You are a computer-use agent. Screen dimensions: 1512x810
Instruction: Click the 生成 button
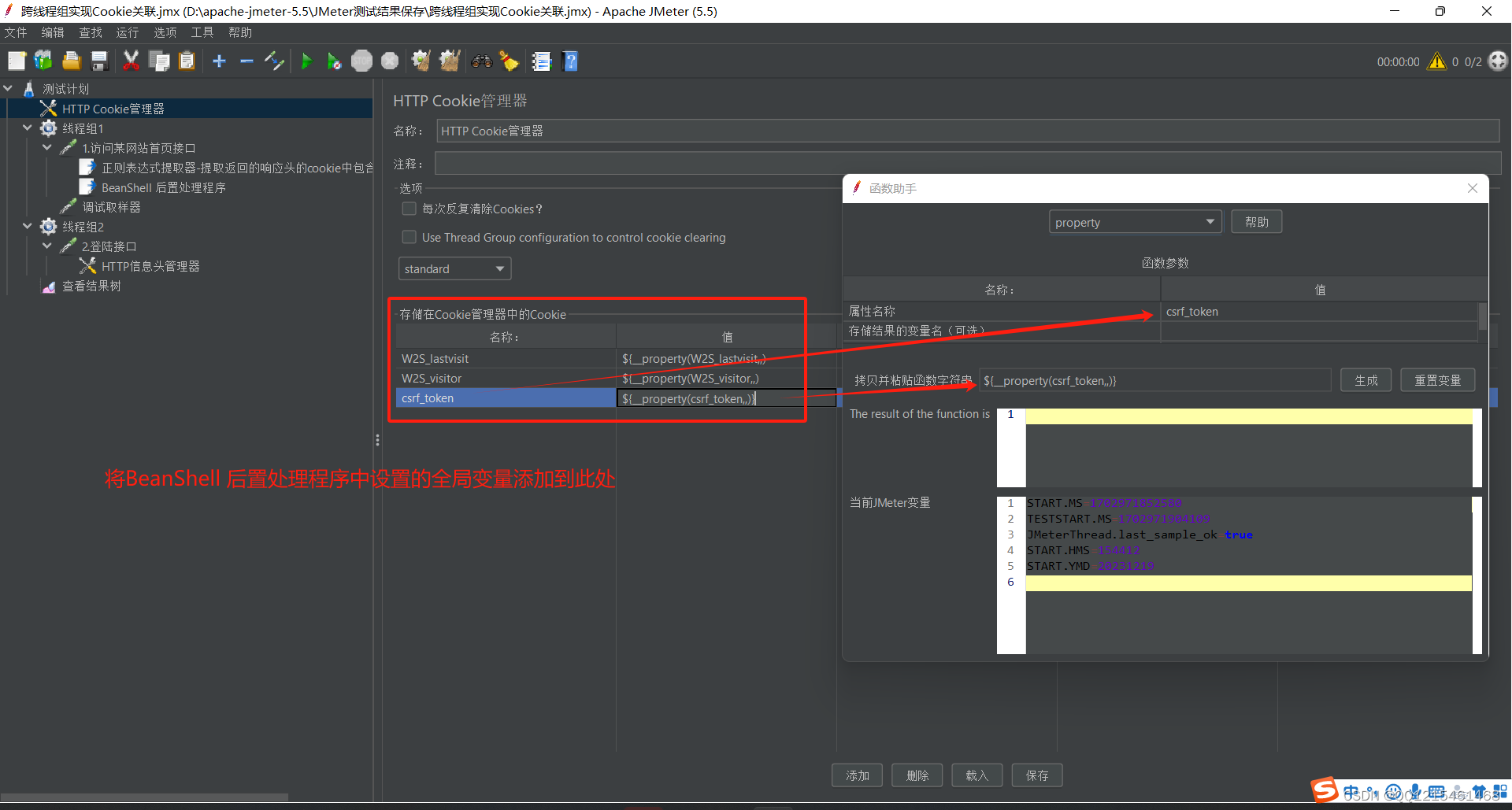(x=1366, y=380)
